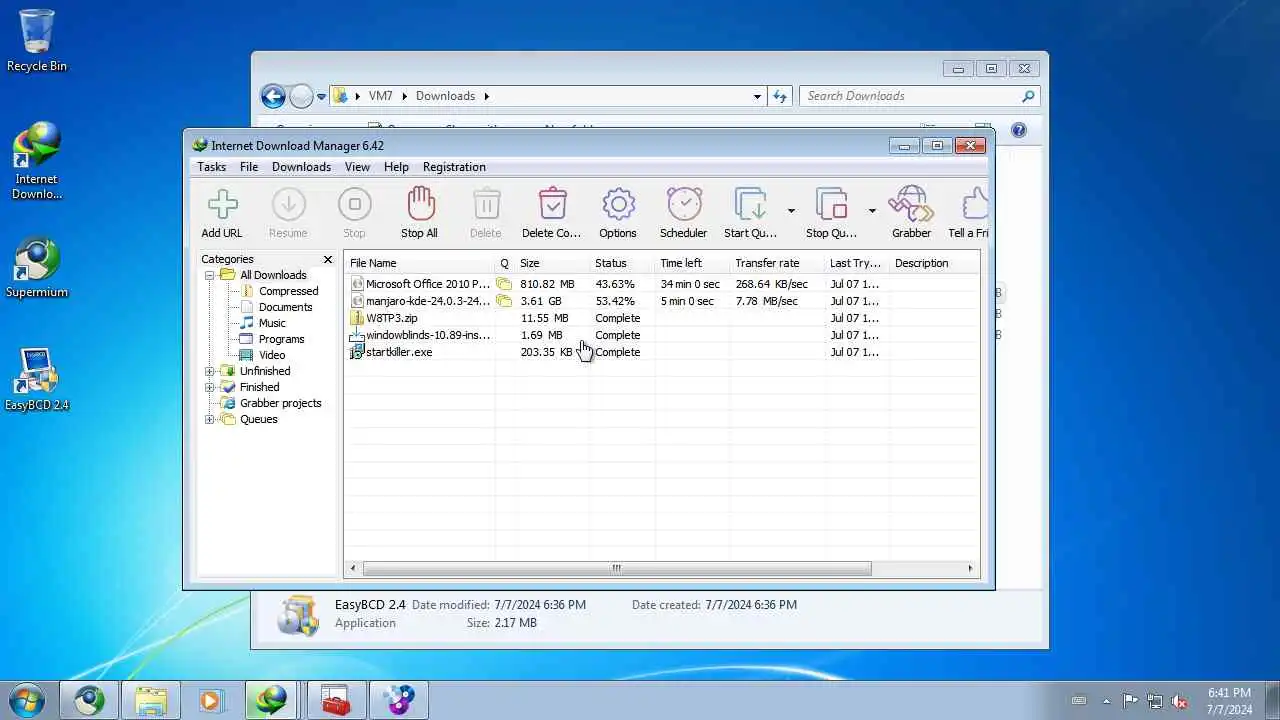Open the Scheduler clock icon
1280x720 pixels.
point(684,204)
